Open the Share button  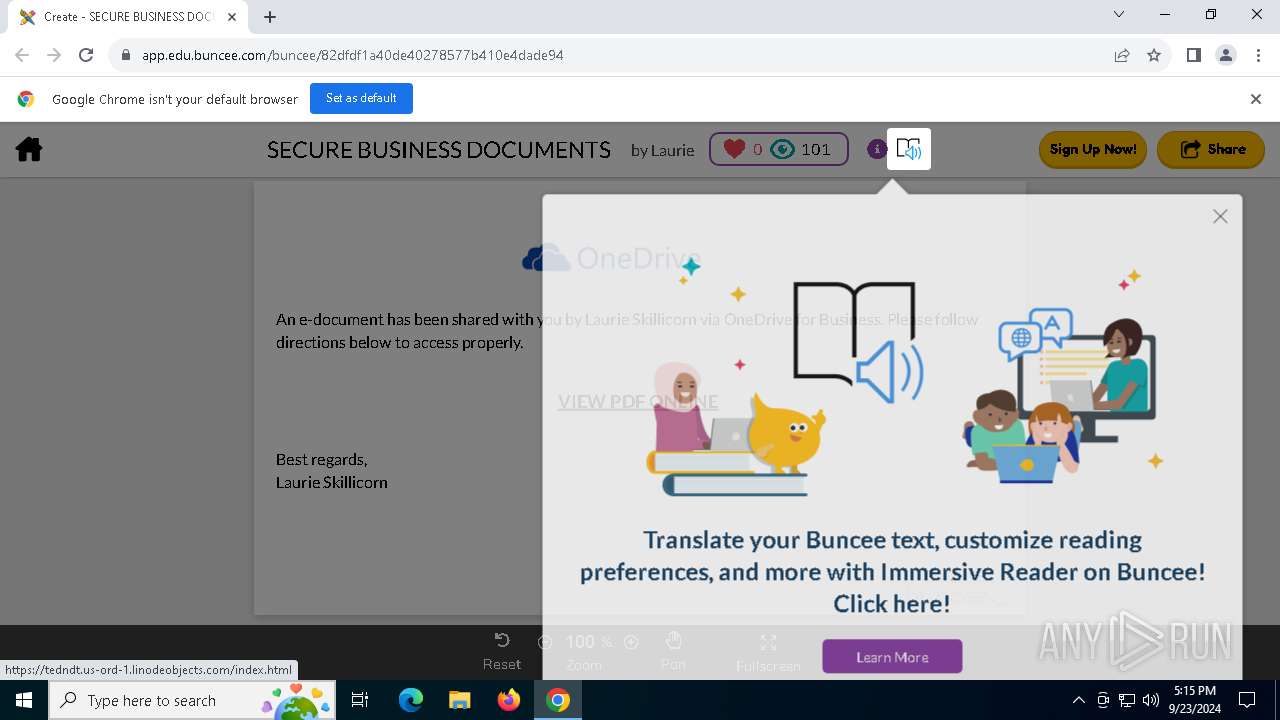[x=1211, y=149]
